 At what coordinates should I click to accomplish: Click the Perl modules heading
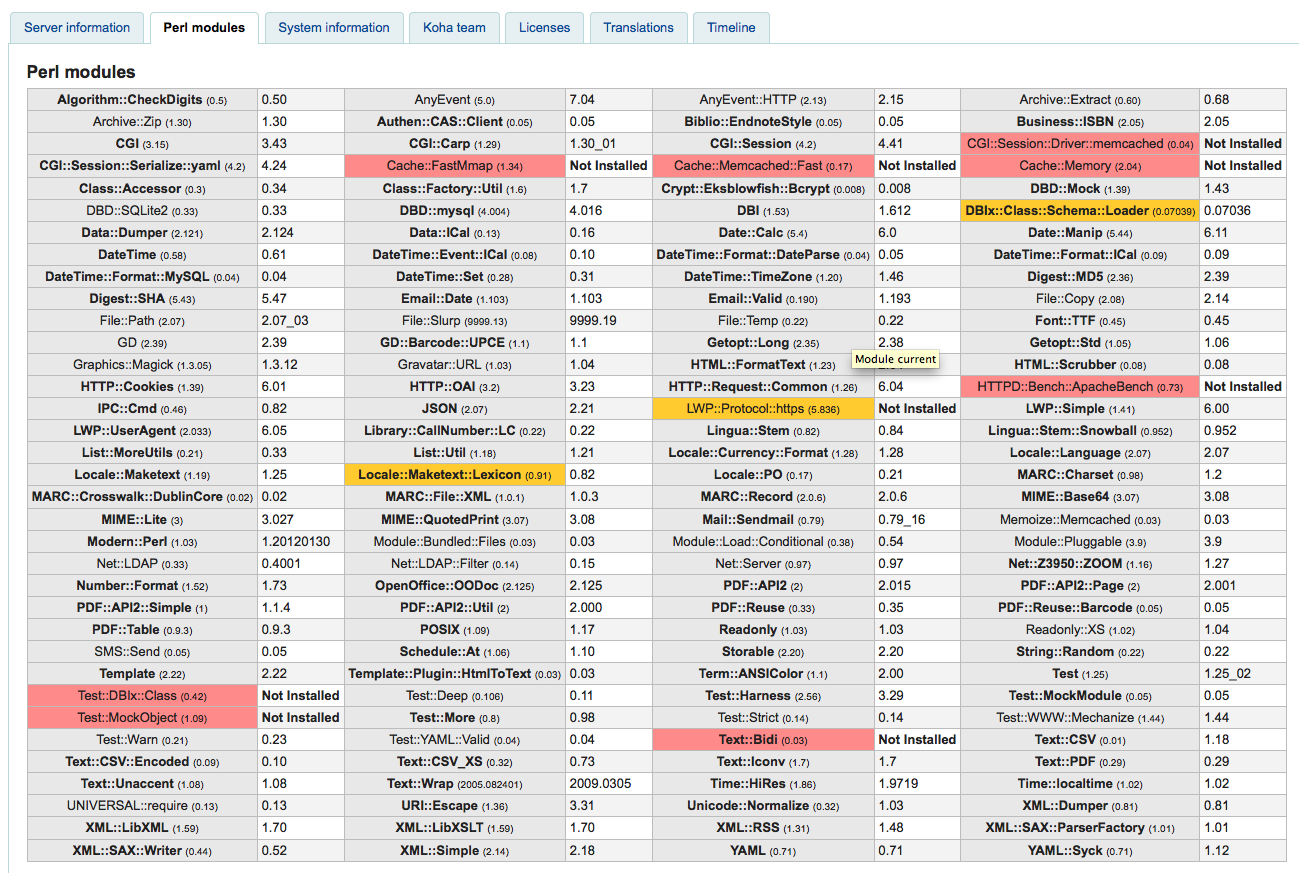pyautogui.click(x=81, y=72)
